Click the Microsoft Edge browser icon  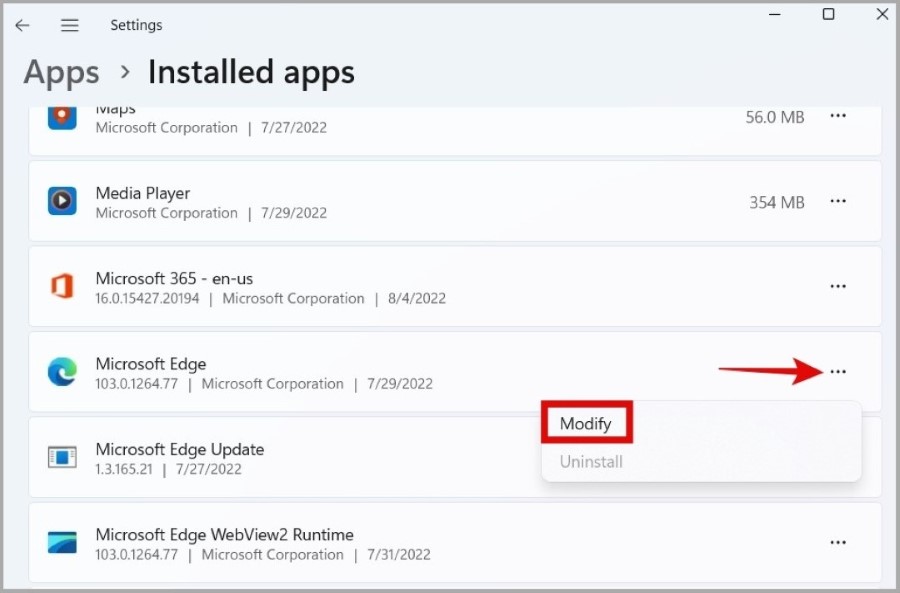pyautogui.click(x=62, y=371)
